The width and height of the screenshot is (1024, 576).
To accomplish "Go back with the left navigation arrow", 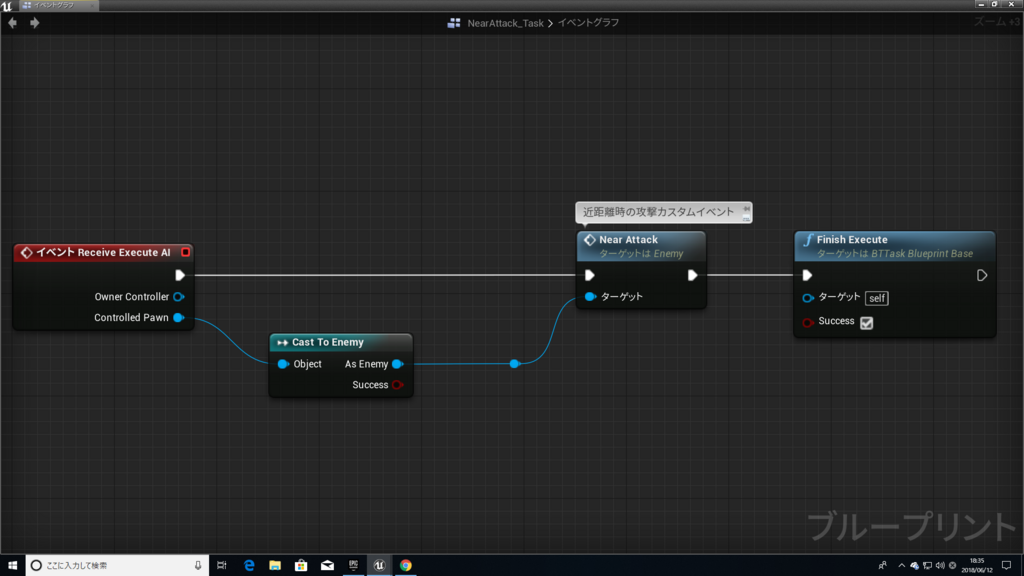I will point(12,23).
